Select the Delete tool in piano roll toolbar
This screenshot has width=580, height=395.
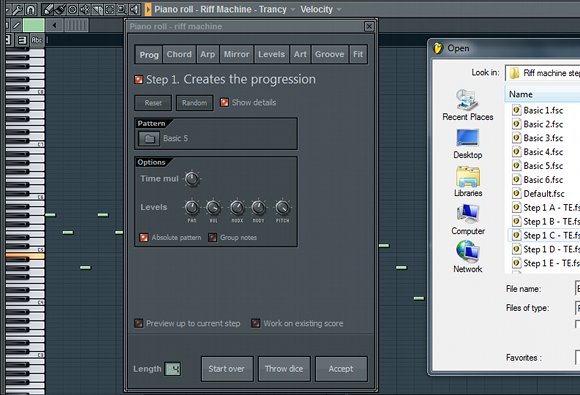(72, 10)
